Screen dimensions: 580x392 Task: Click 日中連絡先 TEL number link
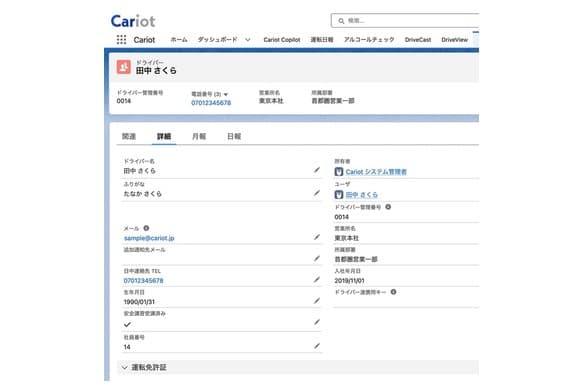pos(143,281)
